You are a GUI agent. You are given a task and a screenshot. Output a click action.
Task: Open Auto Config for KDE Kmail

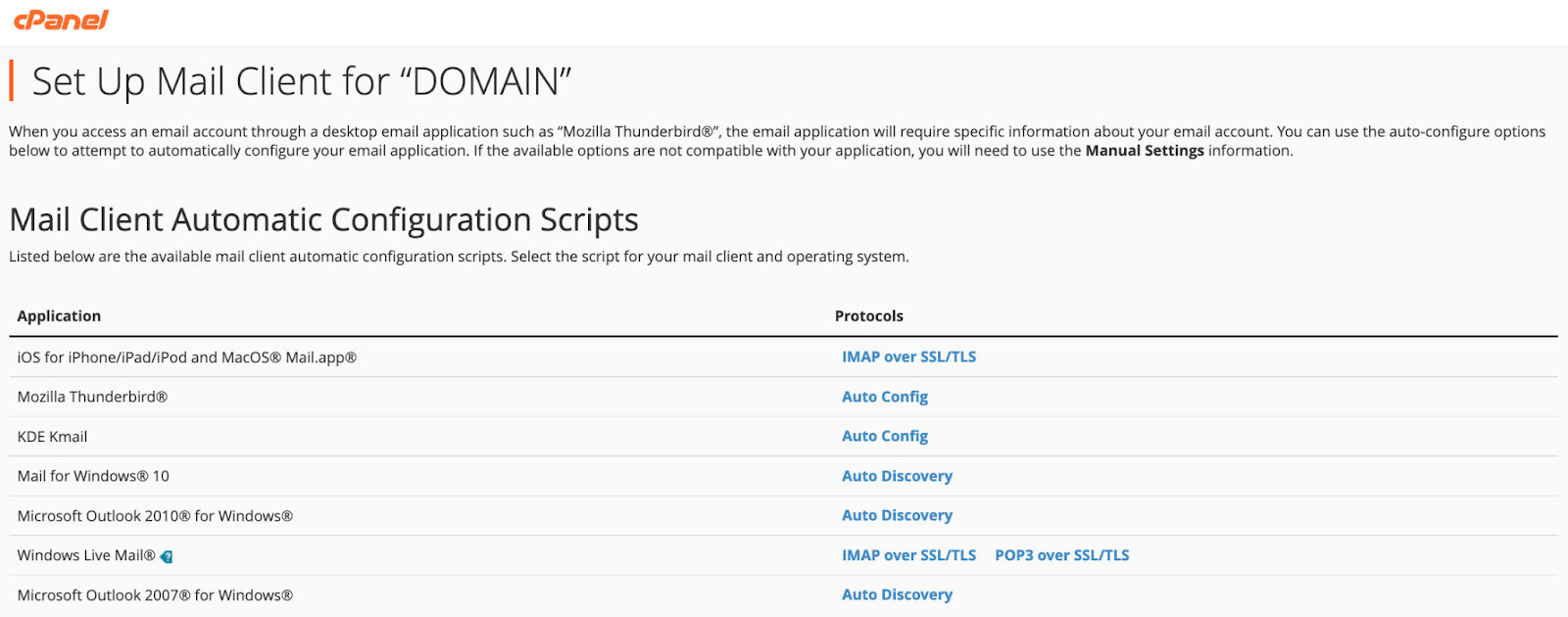[884, 436]
